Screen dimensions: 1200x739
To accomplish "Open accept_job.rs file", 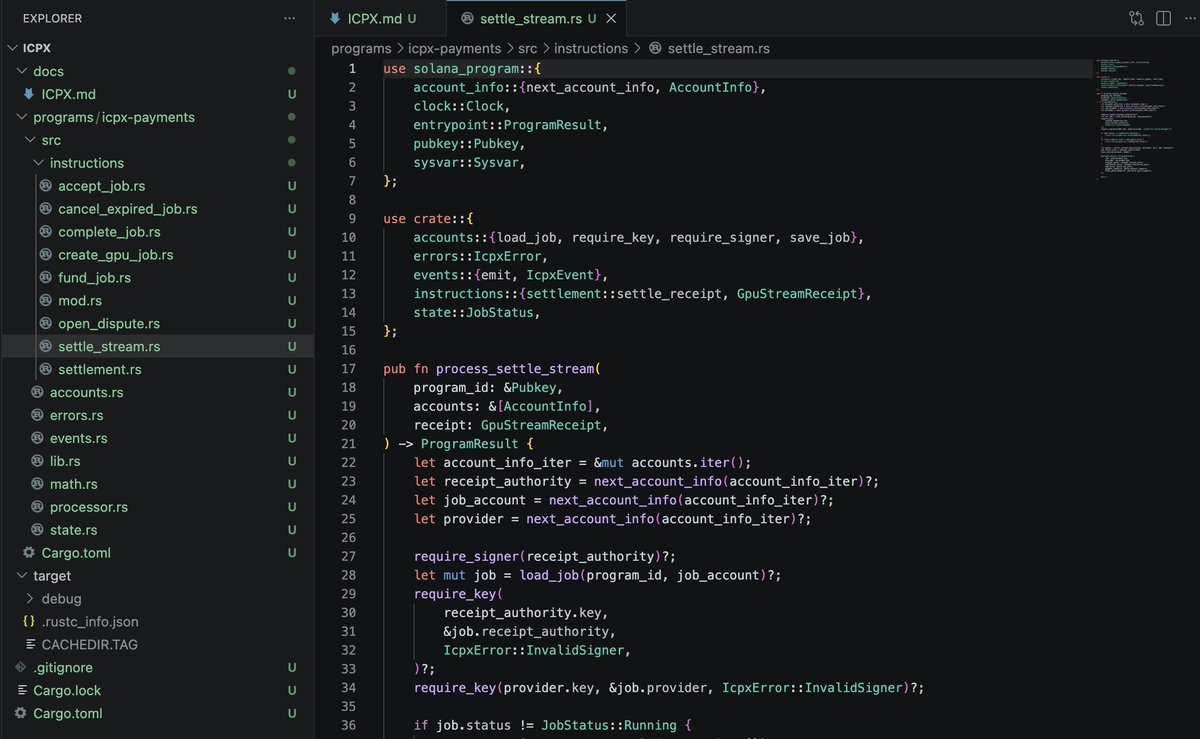I will (x=101, y=186).
